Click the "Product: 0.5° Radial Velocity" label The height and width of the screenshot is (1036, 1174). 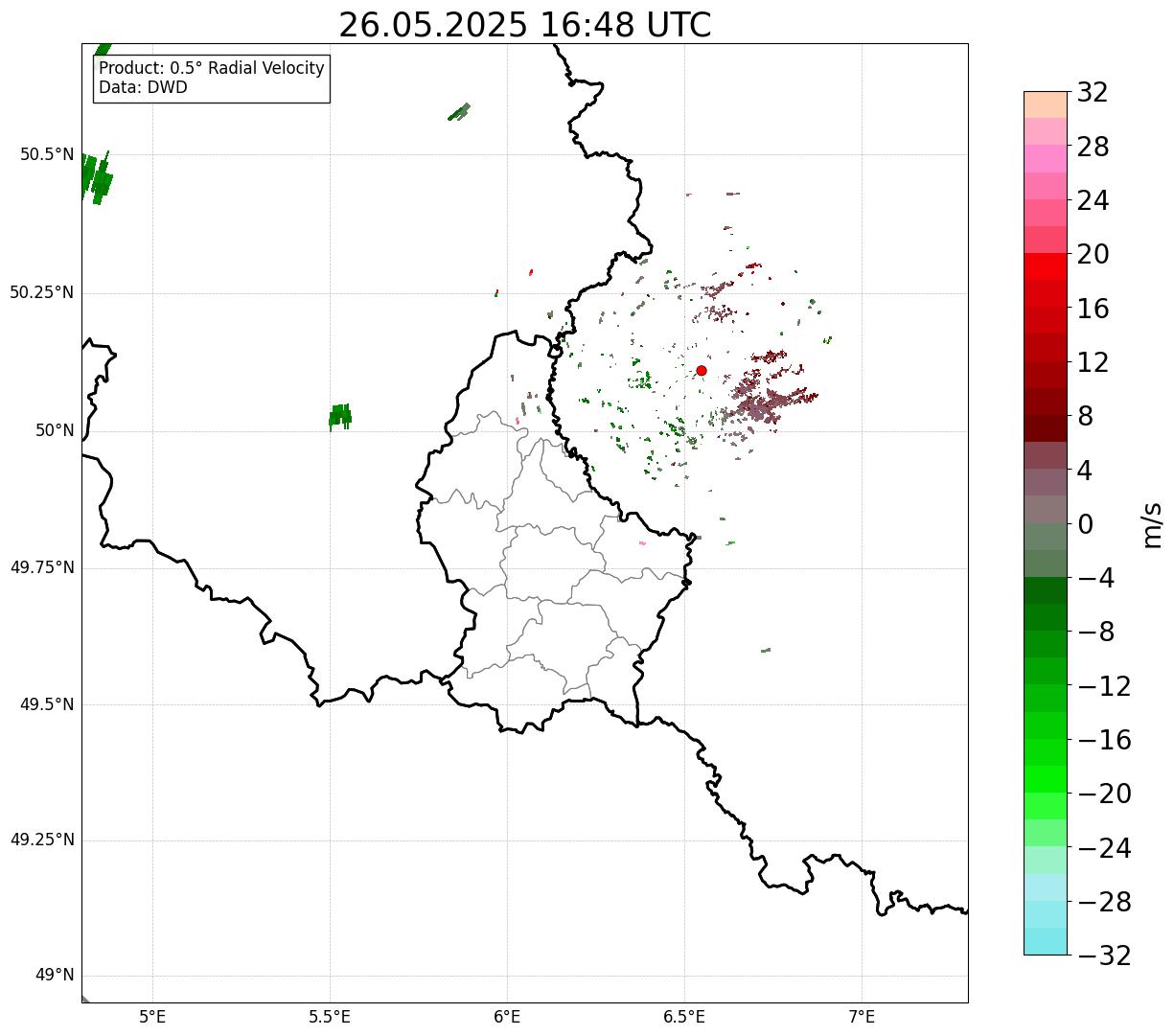212,69
